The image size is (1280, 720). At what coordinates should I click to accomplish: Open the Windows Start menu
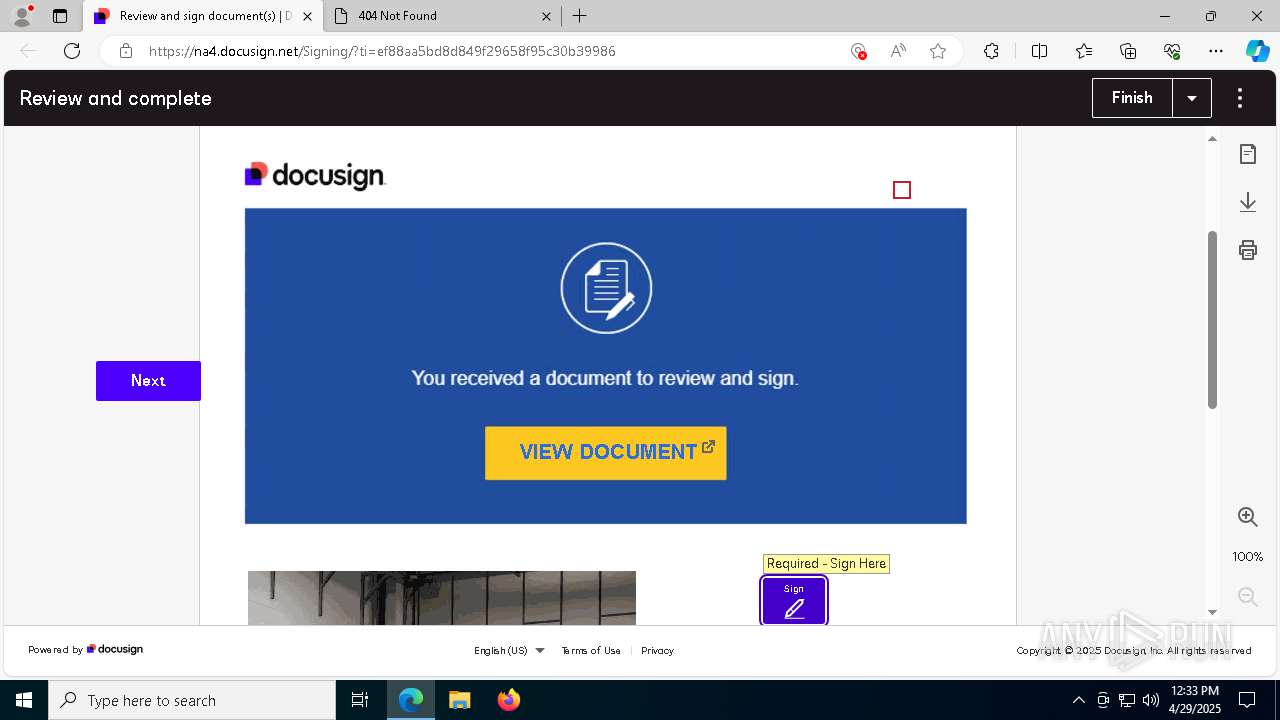(x=24, y=700)
